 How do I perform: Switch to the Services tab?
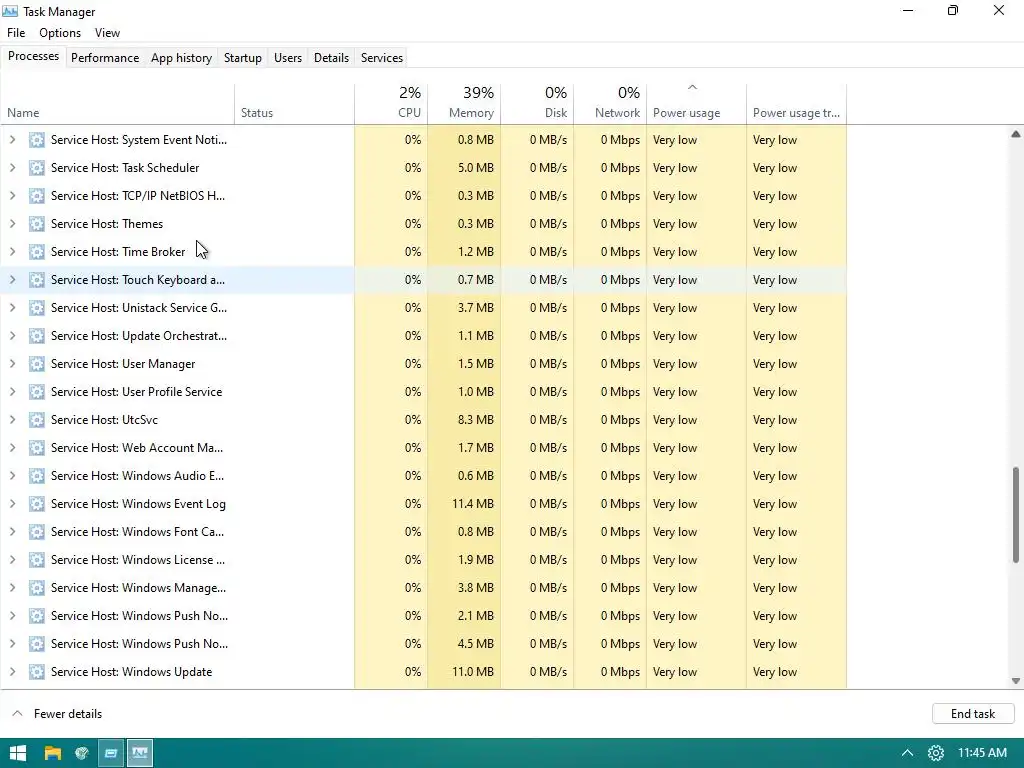[382, 57]
